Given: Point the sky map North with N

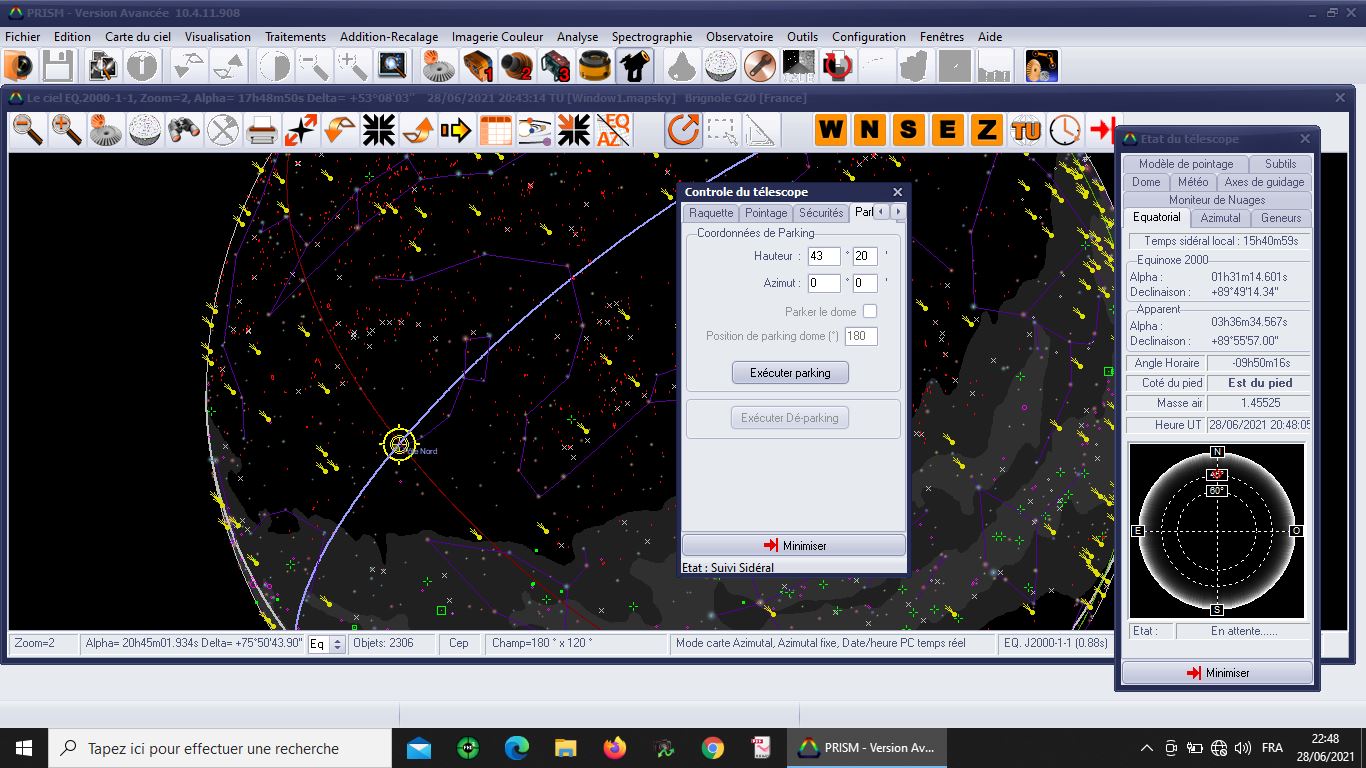Looking at the screenshot, I should (869, 130).
